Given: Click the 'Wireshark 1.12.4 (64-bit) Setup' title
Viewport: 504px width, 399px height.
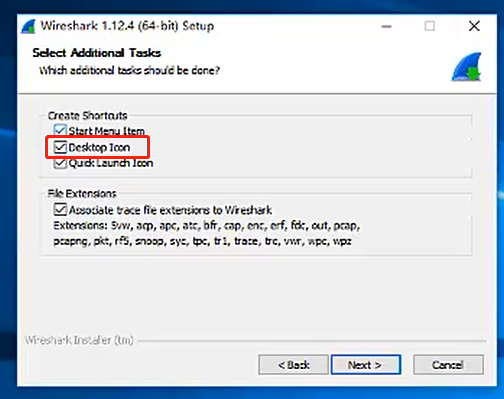Looking at the screenshot, I should (x=127, y=26).
